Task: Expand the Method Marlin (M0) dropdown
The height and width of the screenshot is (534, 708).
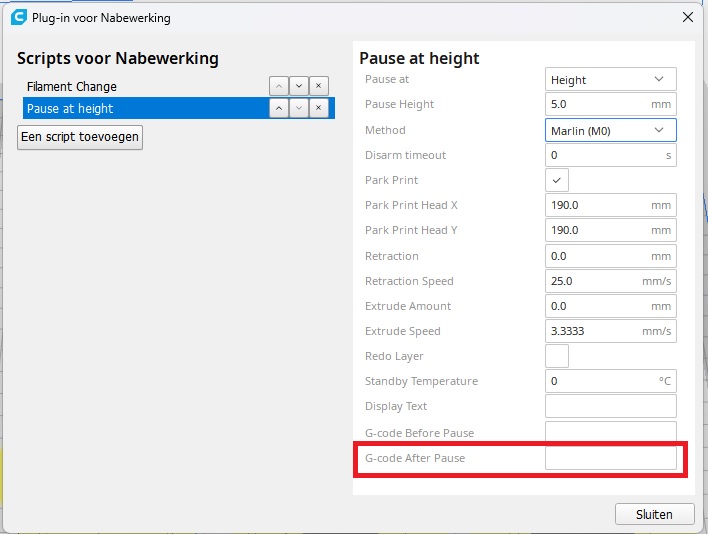Action: [610, 130]
